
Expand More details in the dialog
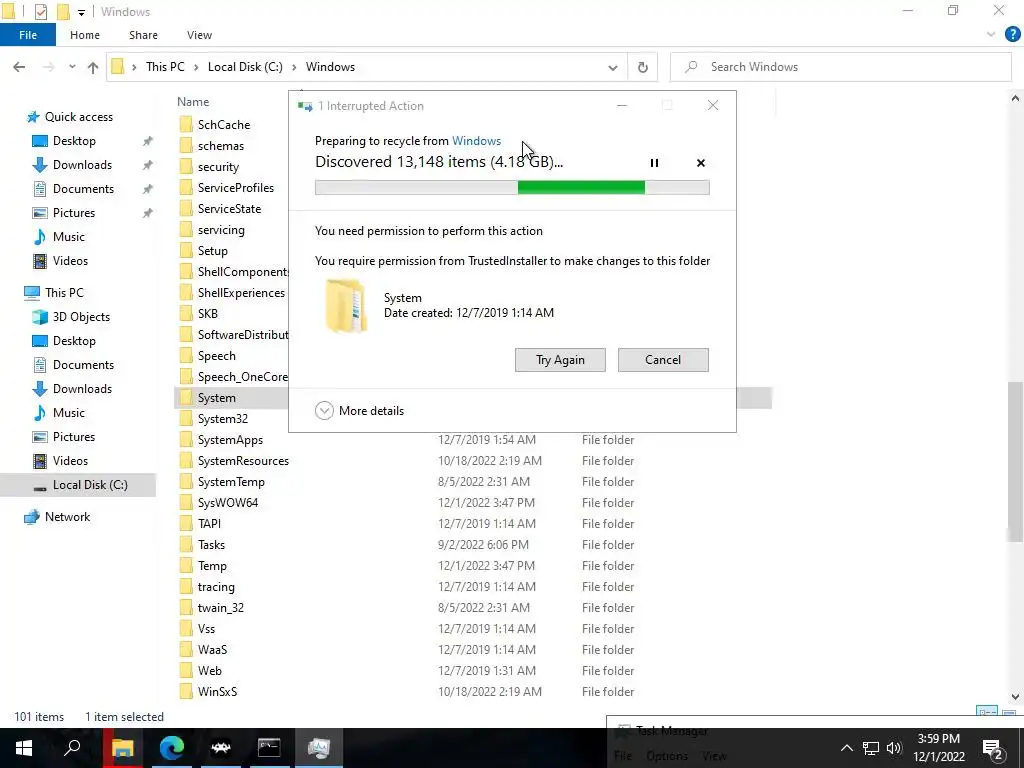point(360,411)
